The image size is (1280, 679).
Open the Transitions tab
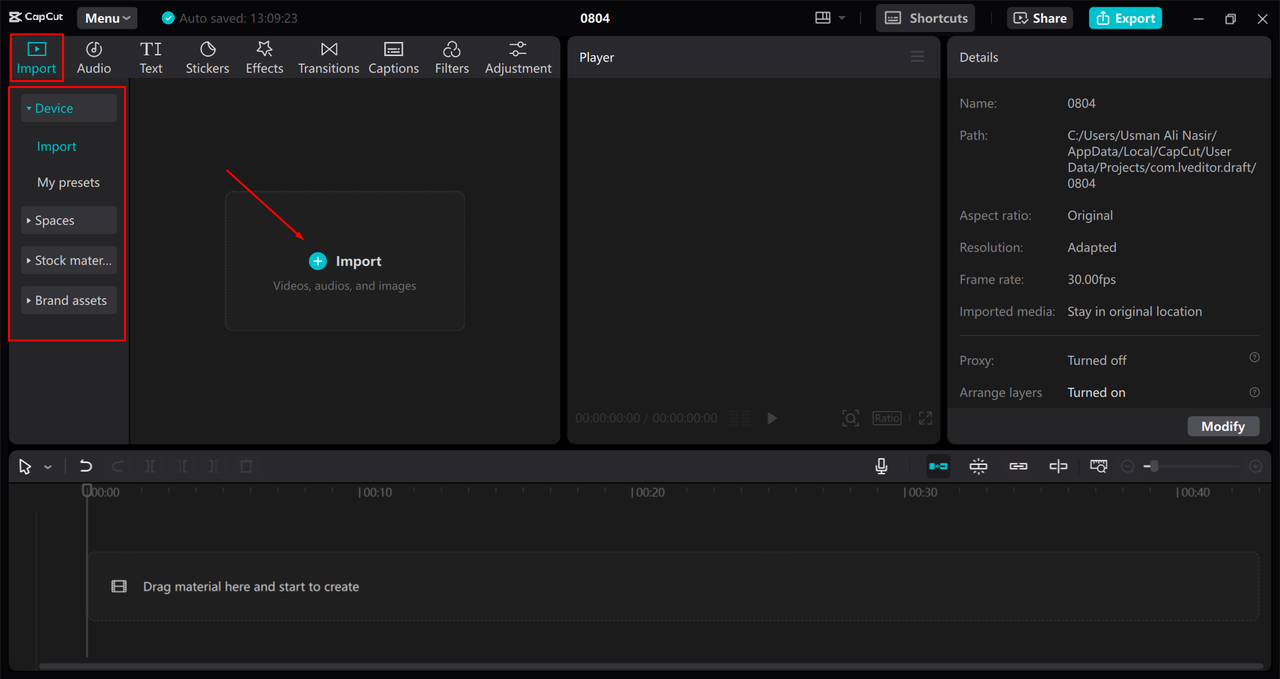pyautogui.click(x=328, y=58)
